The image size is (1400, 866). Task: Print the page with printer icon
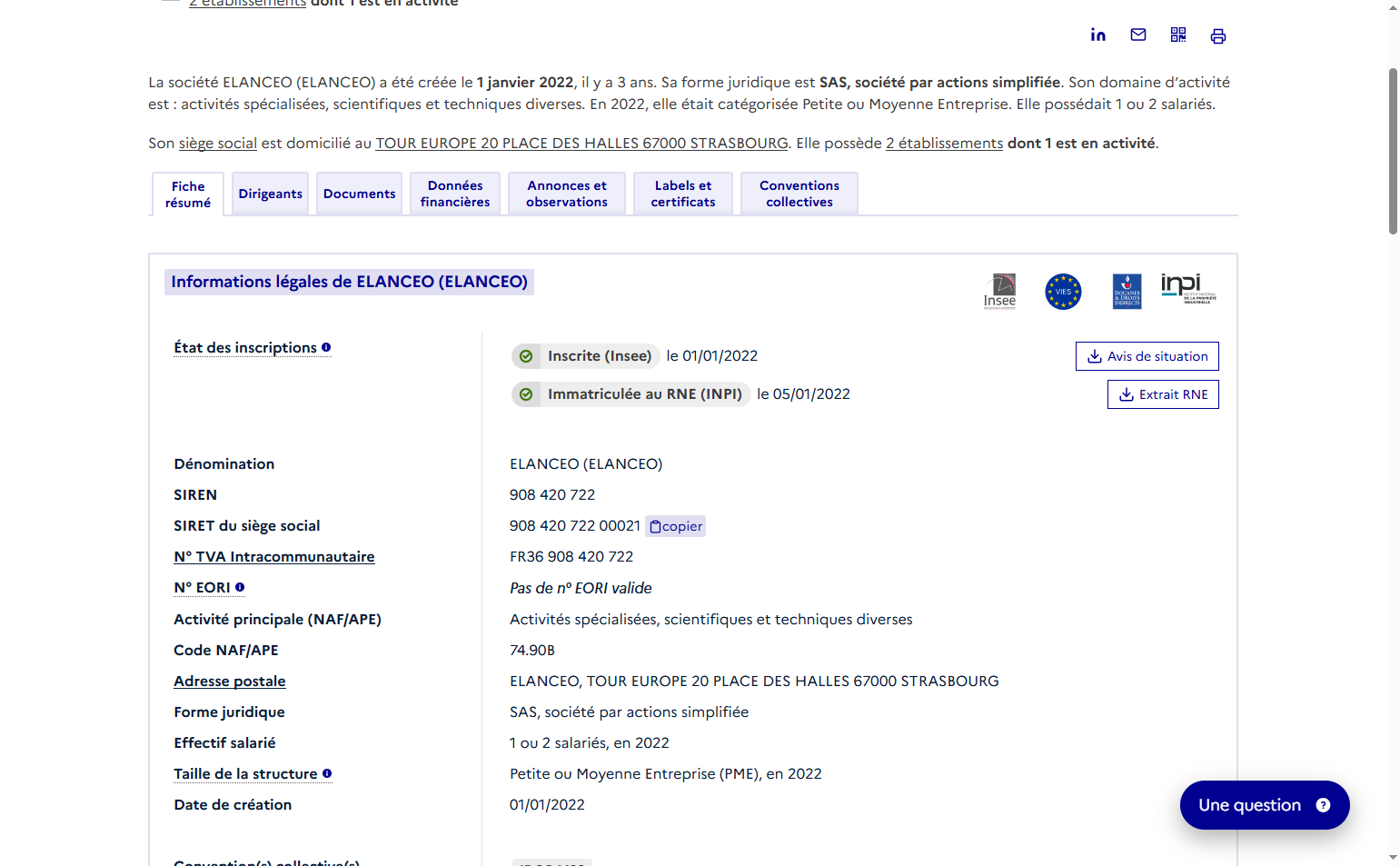click(x=1218, y=35)
